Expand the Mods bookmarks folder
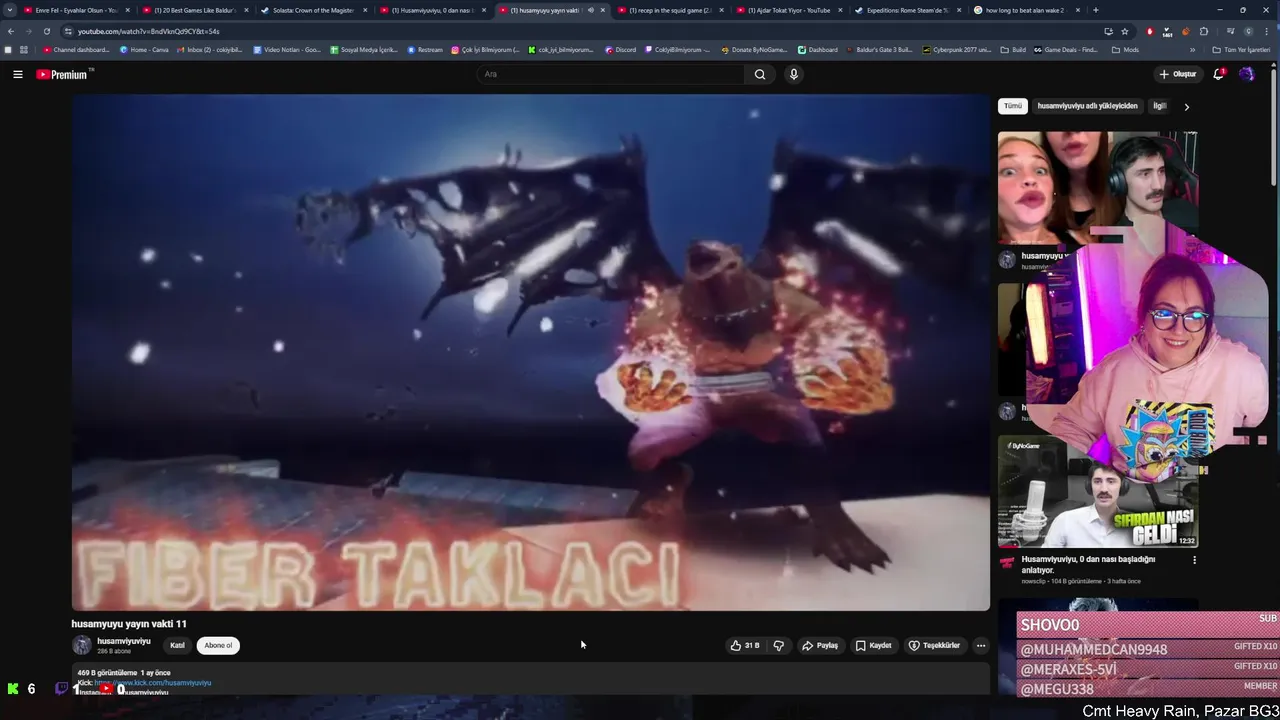 [x=1125, y=49]
